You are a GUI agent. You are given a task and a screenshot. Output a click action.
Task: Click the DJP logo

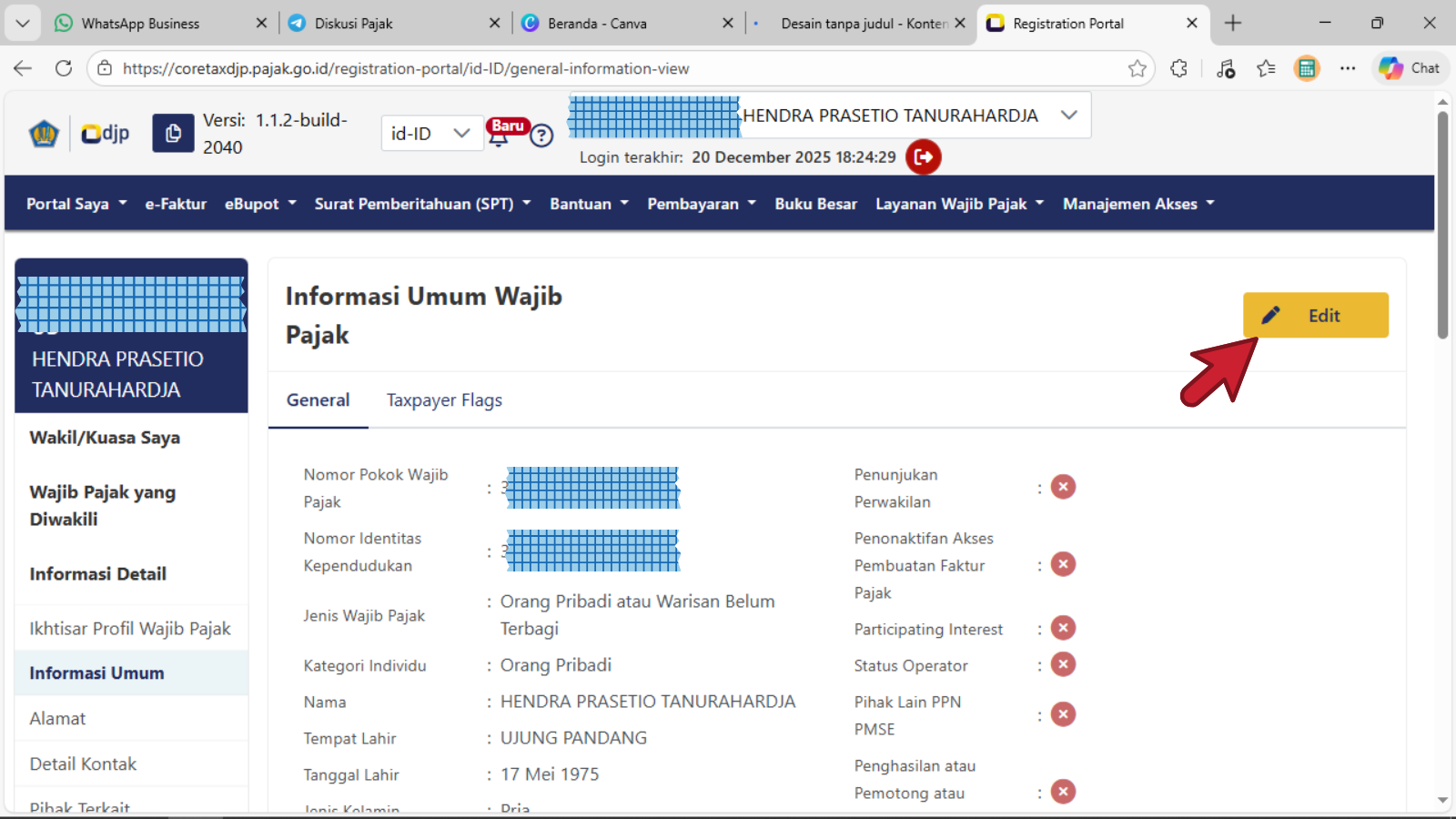pyautogui.click(x=106, y=134)
